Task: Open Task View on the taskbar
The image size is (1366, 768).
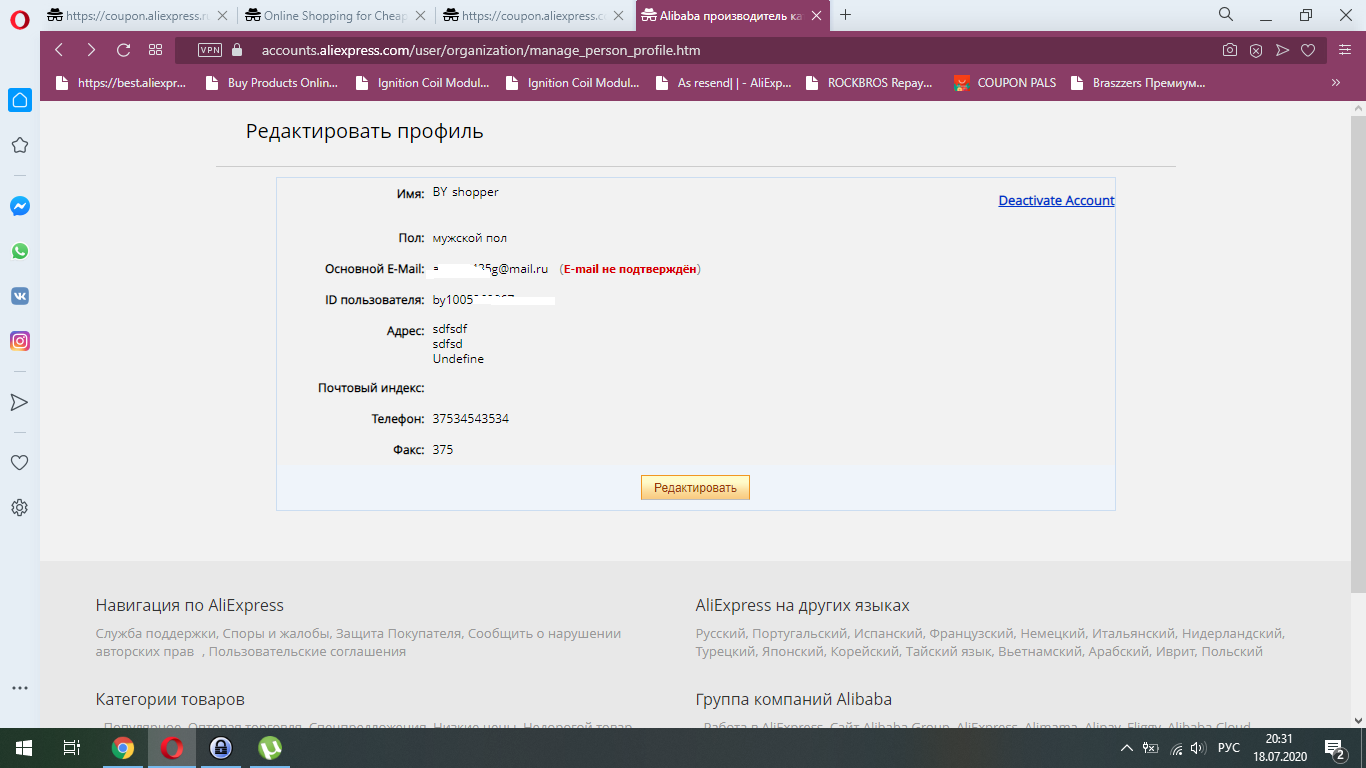Action: pyautogui.click(x=71, y=748)
